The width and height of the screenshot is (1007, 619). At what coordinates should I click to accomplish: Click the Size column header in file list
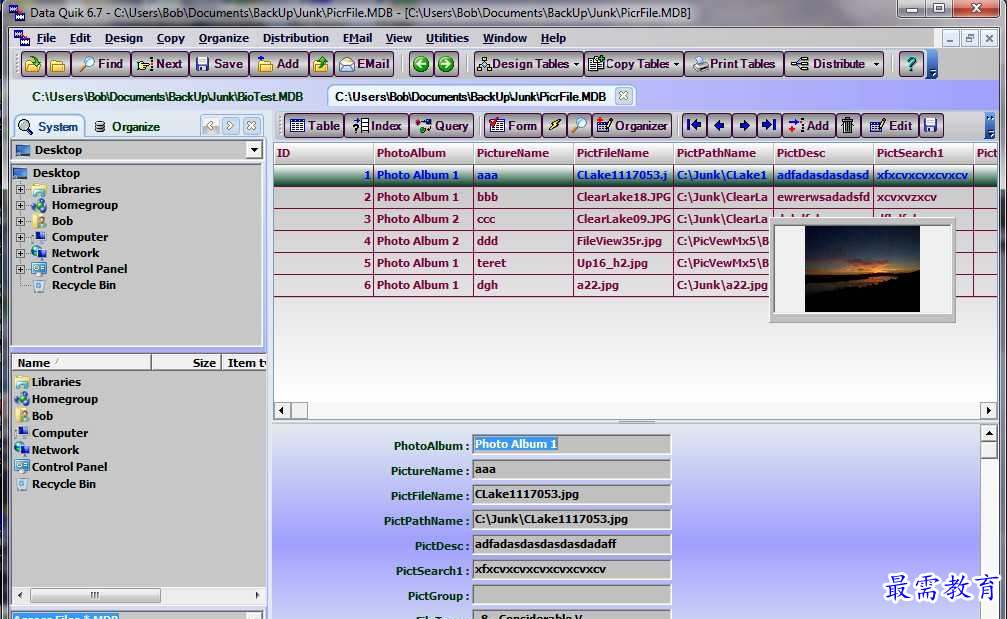186,363
